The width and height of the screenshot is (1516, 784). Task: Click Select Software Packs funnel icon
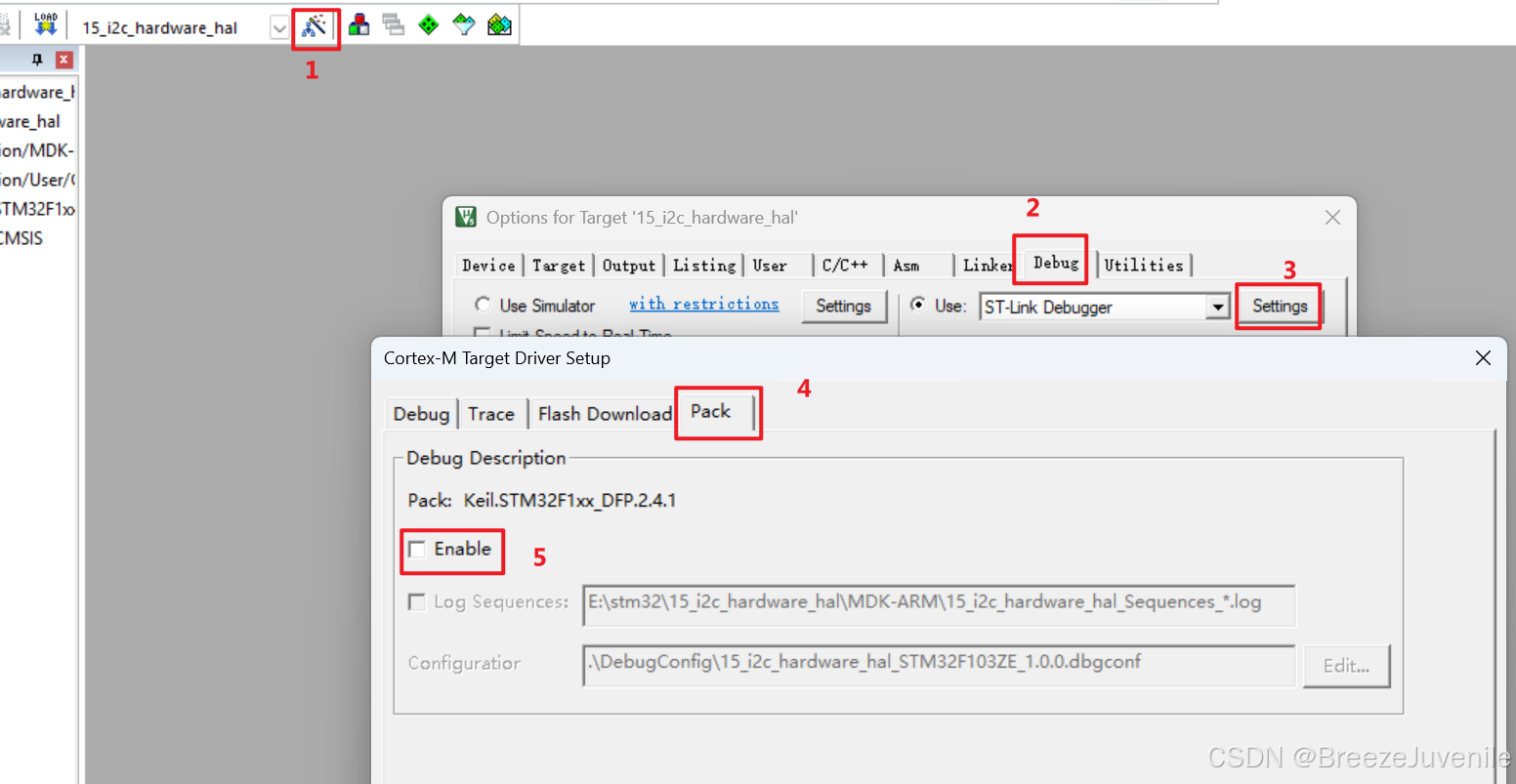pos(464,25)
